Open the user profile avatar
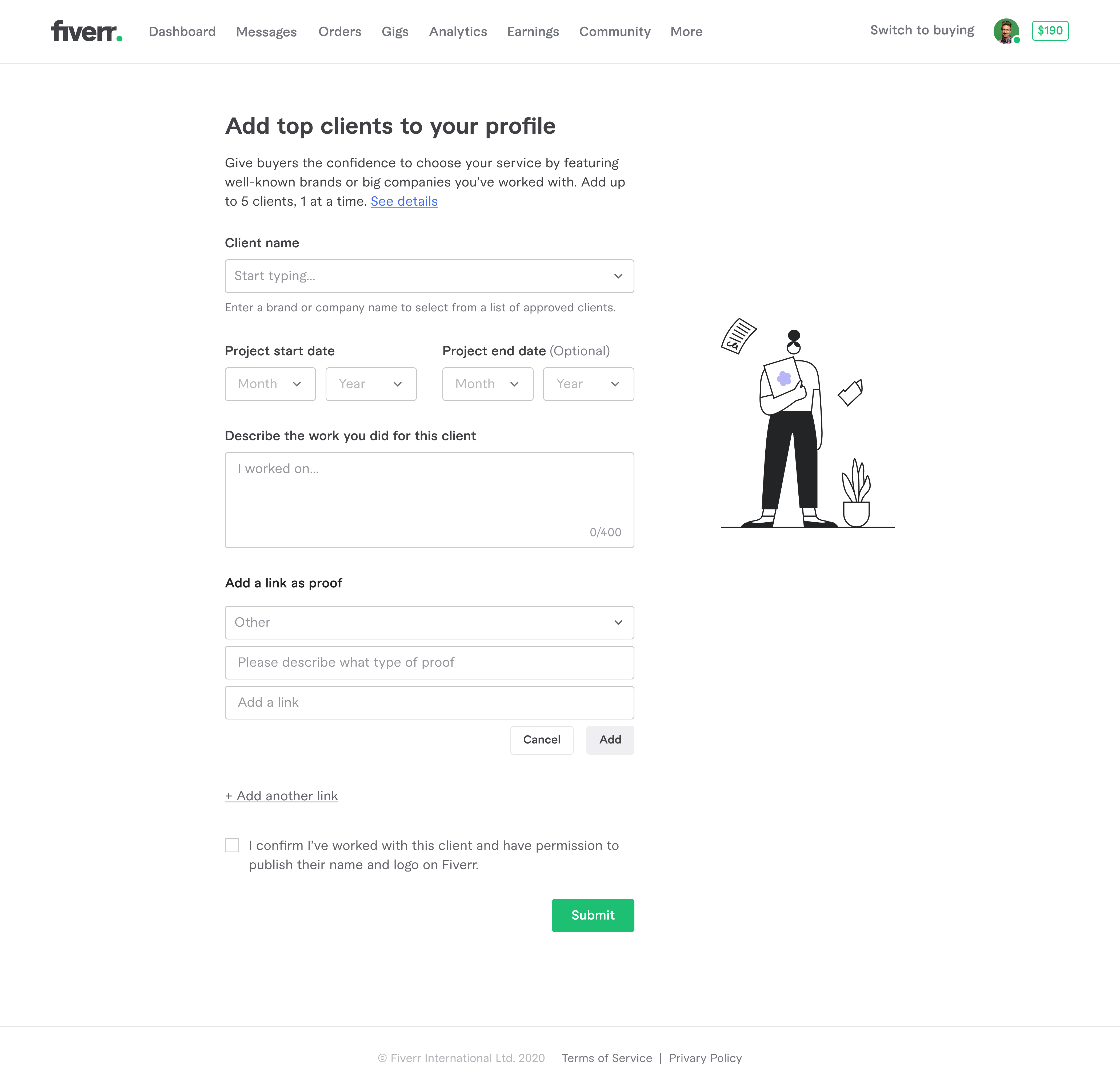The height and width of the screenshot is (1090, 1120). tap(1006, 31)
